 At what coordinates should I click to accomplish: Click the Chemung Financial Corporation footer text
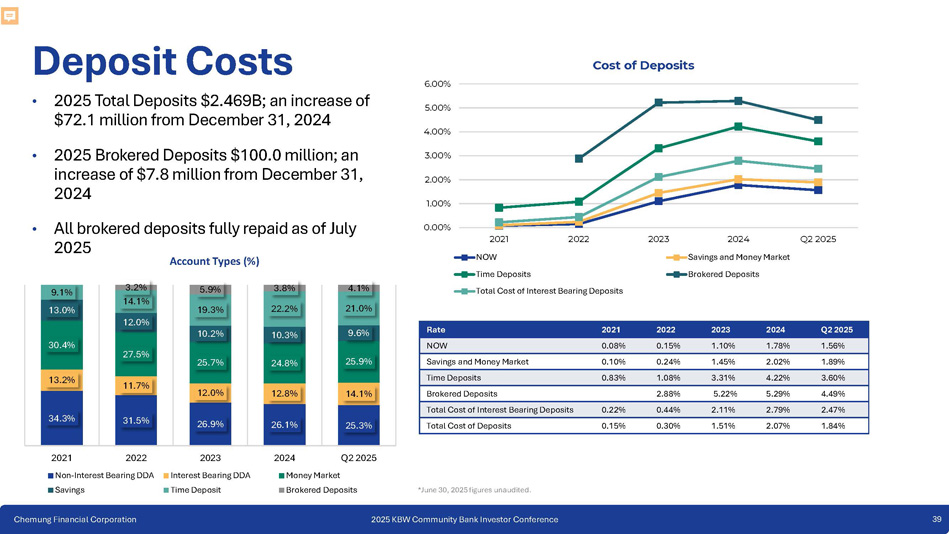point(75,520)
